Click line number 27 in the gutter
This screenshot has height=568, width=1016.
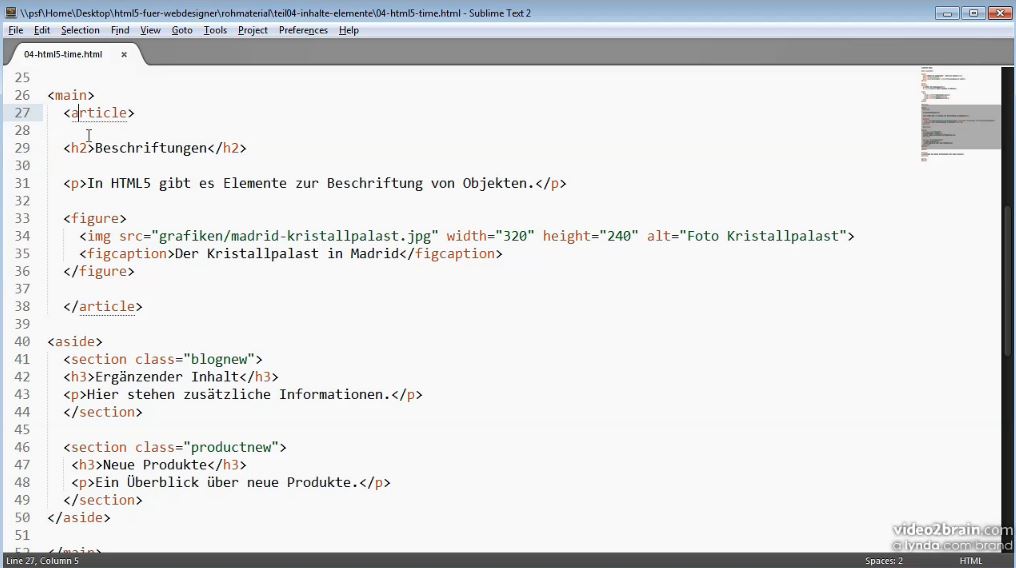22,113
